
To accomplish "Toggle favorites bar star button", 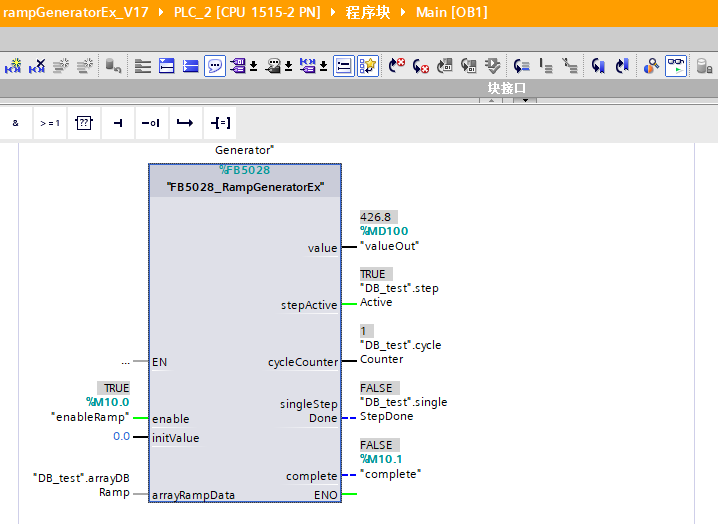I will [x=368, y=66].
